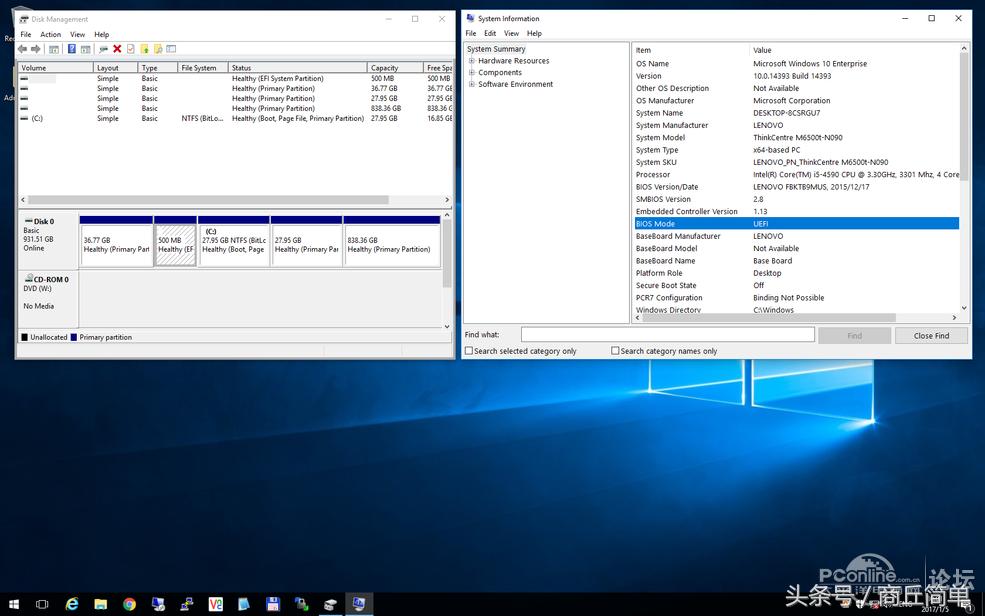Click the Show/Hide Console Tree icon
The width and height of the screenshot is (985, 616).
click(x=53, y=47)
